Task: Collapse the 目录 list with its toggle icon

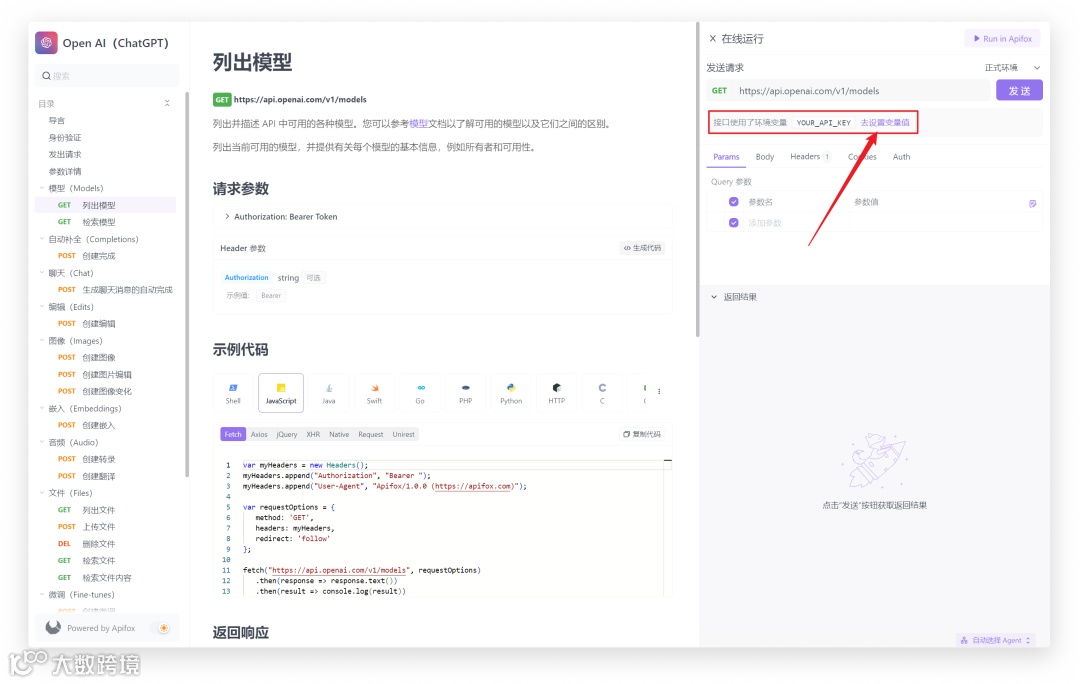Action: point(167,103)
